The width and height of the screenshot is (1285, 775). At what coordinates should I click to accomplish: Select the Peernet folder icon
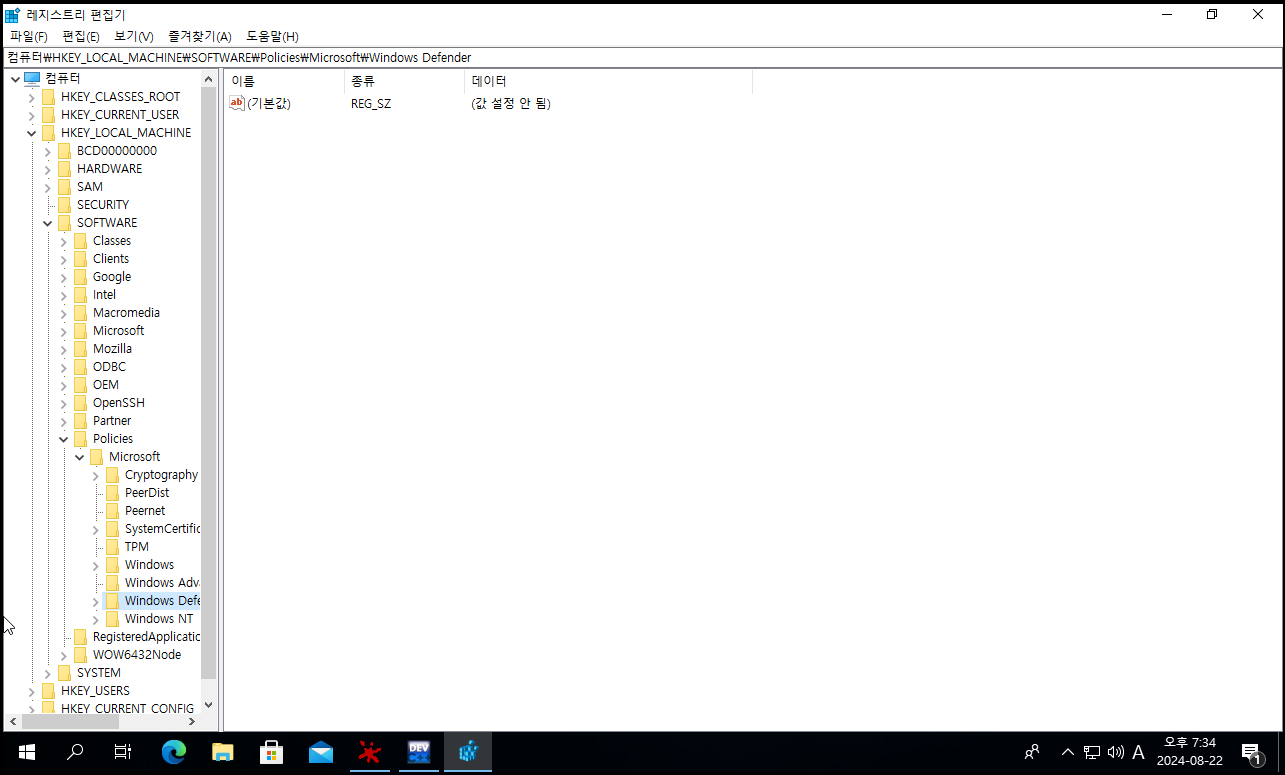[x=112, y=511]
